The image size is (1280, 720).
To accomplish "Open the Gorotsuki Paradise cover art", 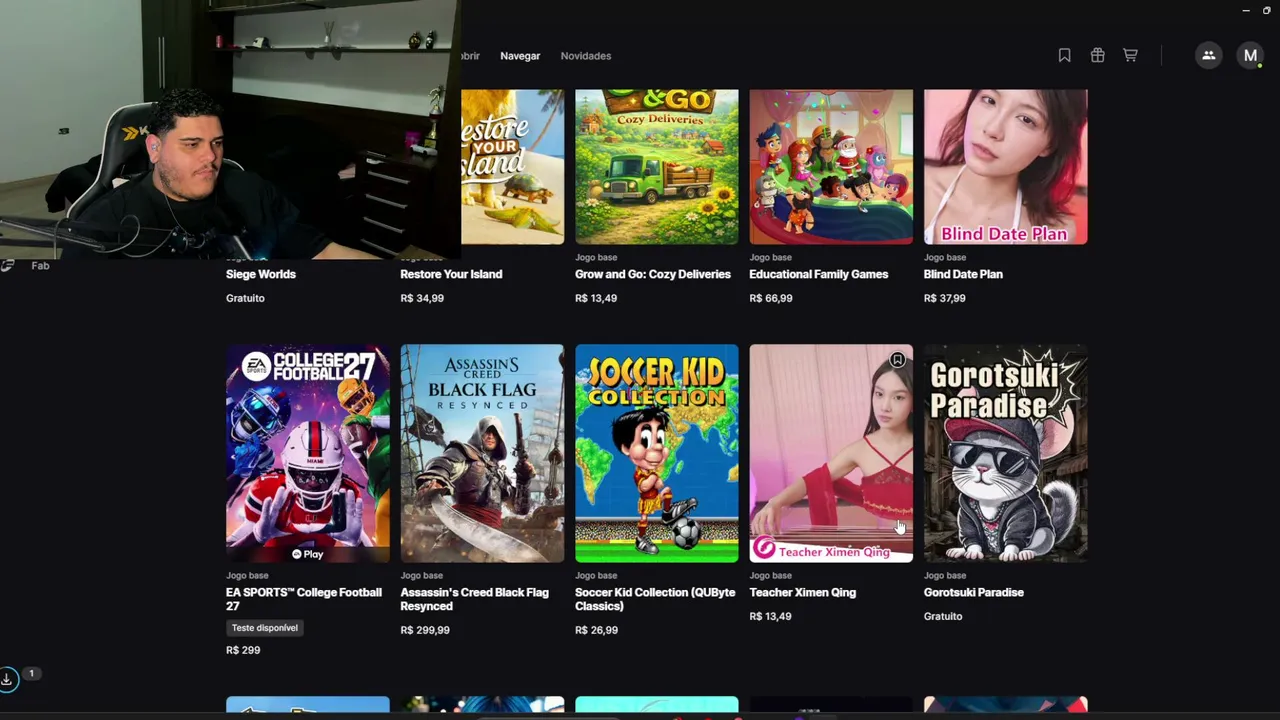I will point(1006,454).
